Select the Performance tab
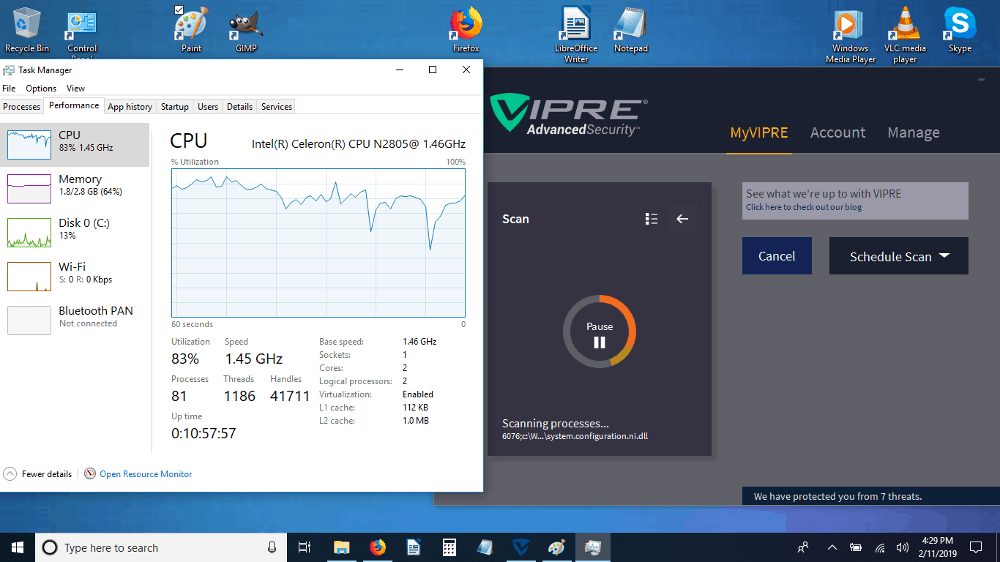This screenshot has height=562, width=1000. (74, 106)
